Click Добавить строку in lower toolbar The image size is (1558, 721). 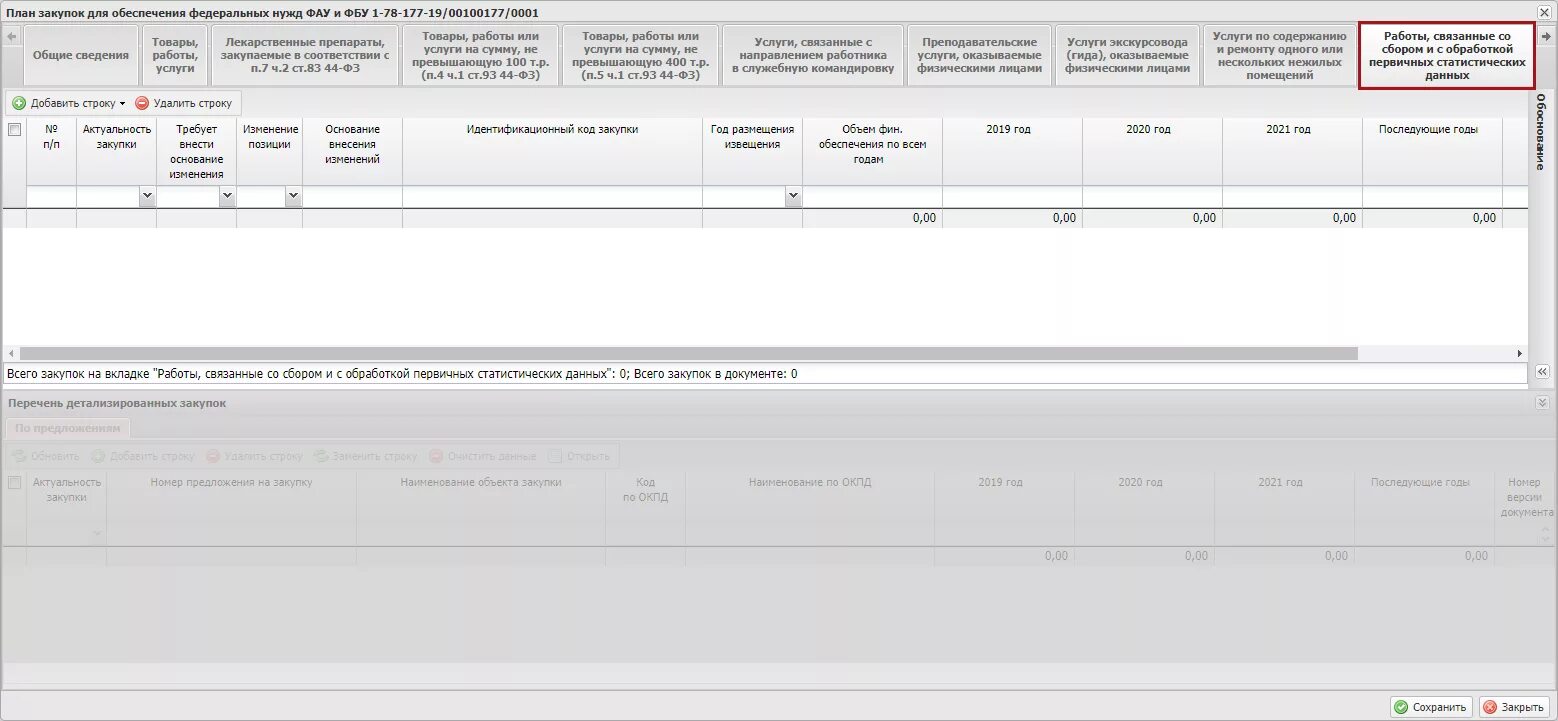[143, 456]
